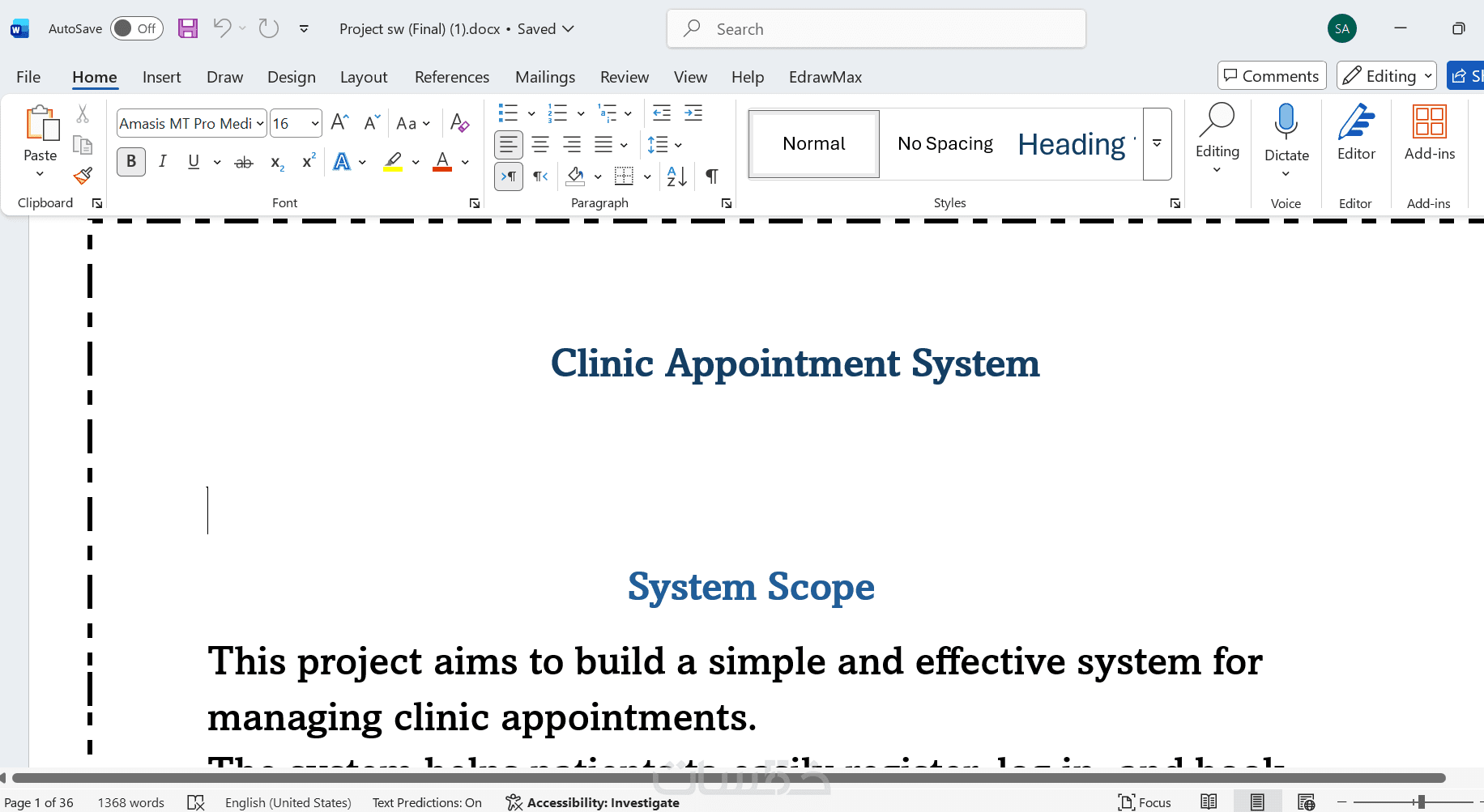Toggle Show/Hide paragraph marks
Screen dimensions: 1484x812
click(x=711, y=176)
